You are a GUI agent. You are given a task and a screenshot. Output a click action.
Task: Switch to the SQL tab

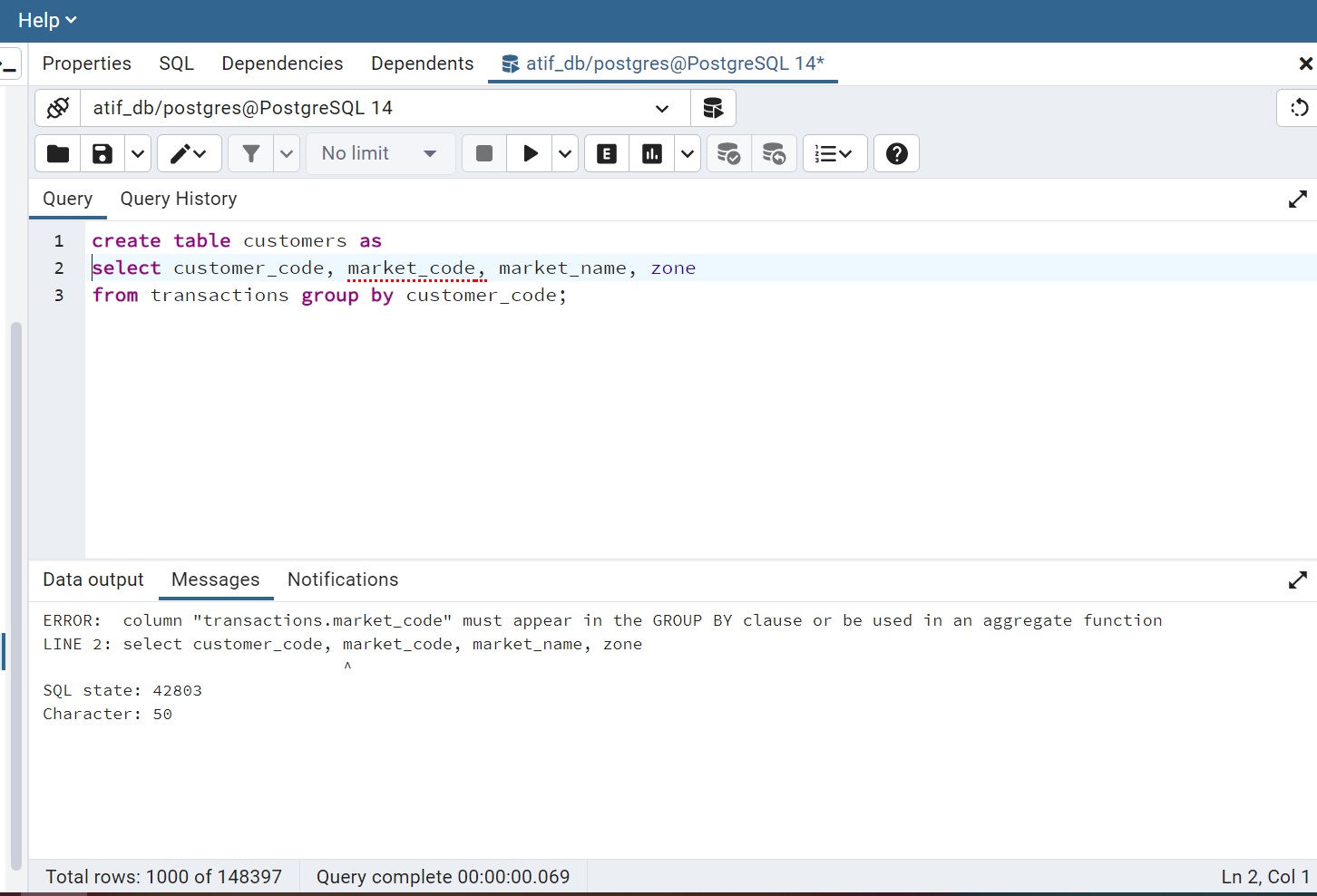177,63
